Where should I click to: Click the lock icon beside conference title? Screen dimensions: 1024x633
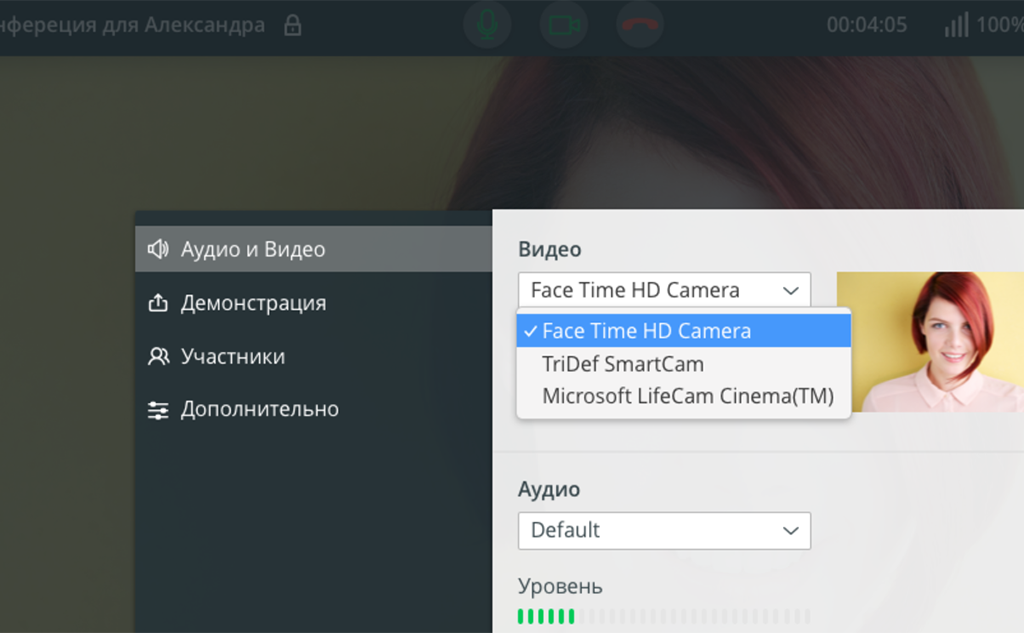[x=292, y=25]
